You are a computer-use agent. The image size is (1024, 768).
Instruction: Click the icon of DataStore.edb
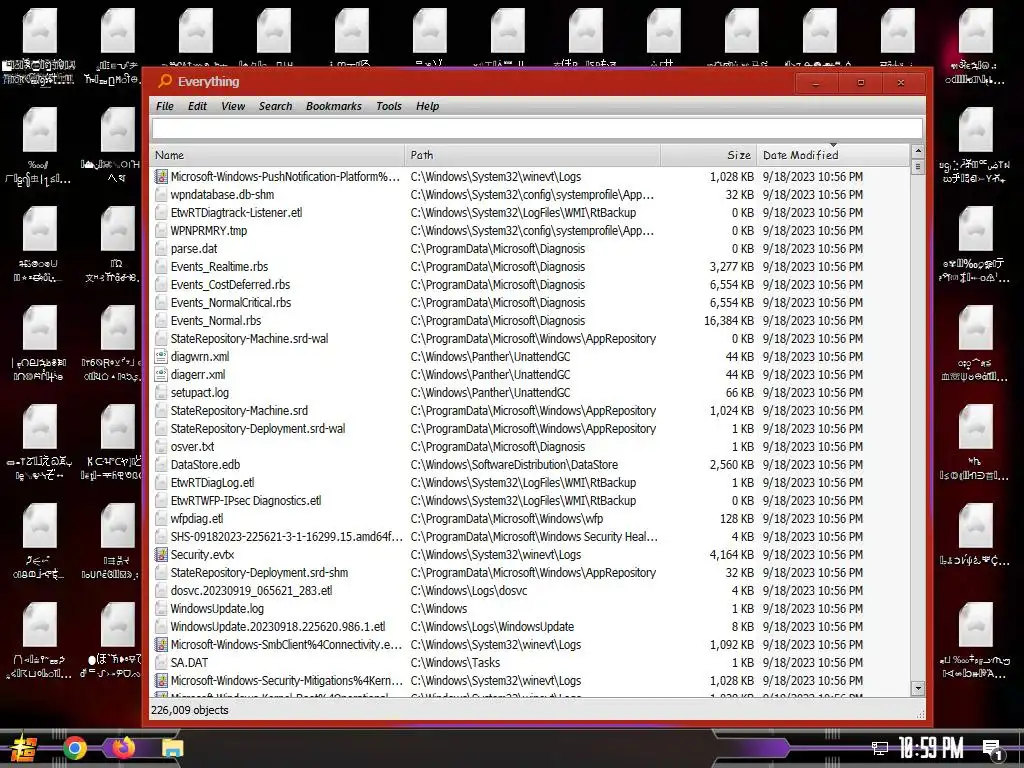161,464
